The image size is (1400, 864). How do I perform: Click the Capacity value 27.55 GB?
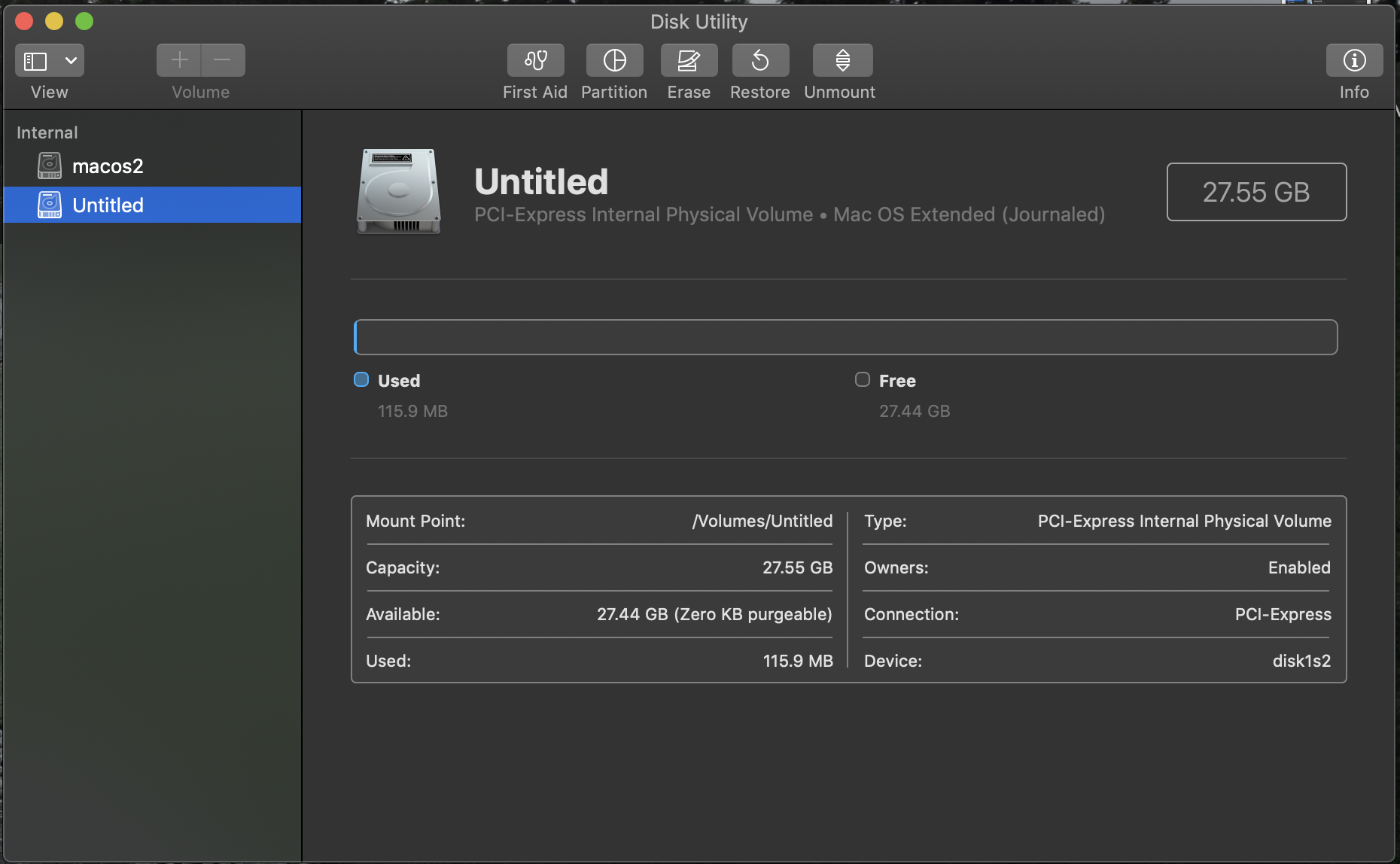click(798, 567)
